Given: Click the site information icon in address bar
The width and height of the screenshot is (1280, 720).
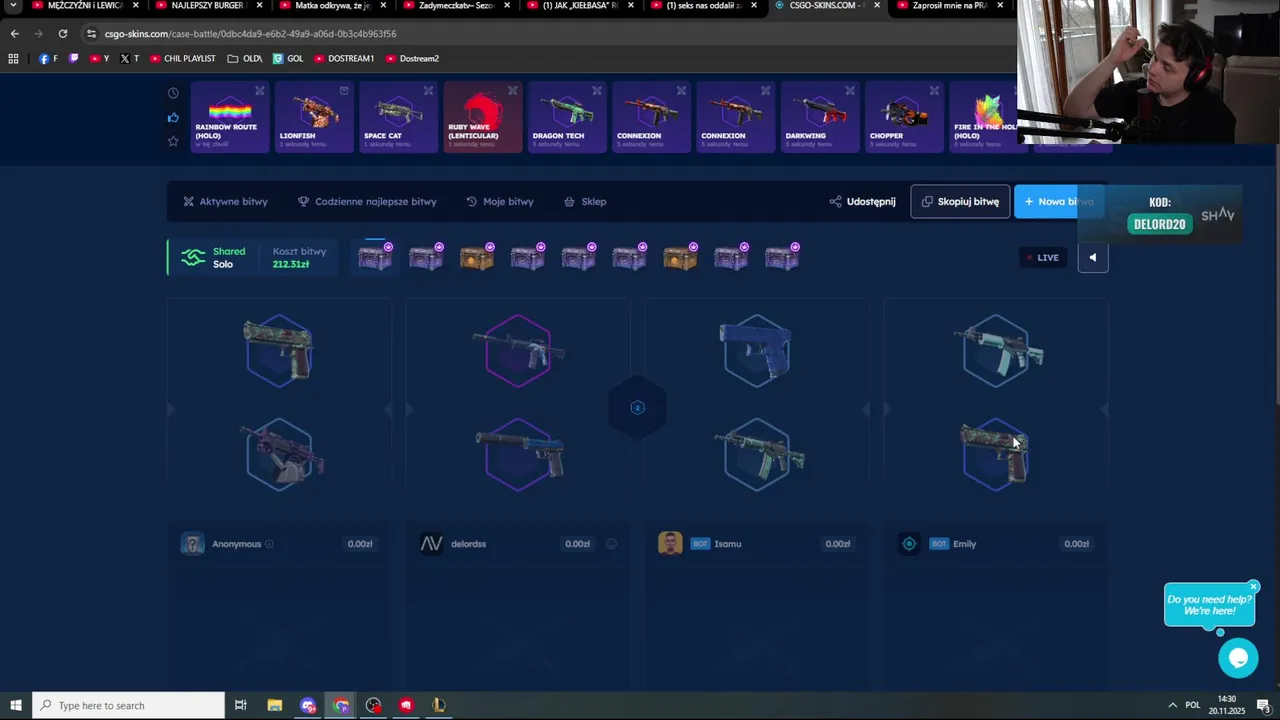Looking at the screenshot, I should click(91, 33).
